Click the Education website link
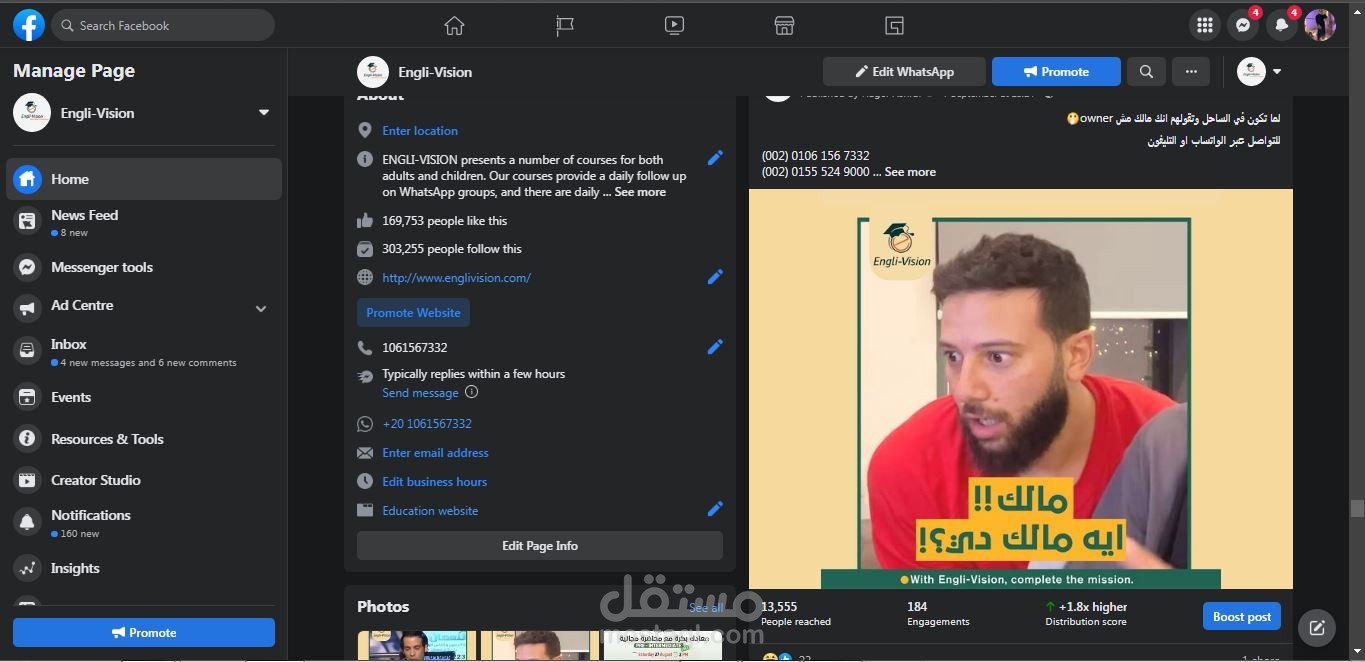 pos(430,511)
